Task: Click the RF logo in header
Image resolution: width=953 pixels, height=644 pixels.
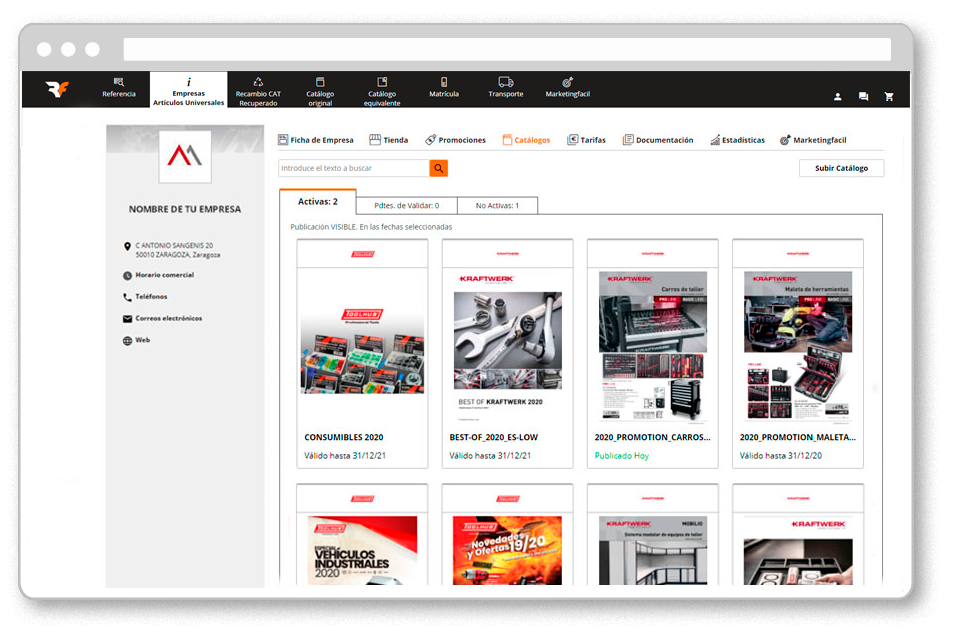Action: pyautogui.click(x=58, y=90)
